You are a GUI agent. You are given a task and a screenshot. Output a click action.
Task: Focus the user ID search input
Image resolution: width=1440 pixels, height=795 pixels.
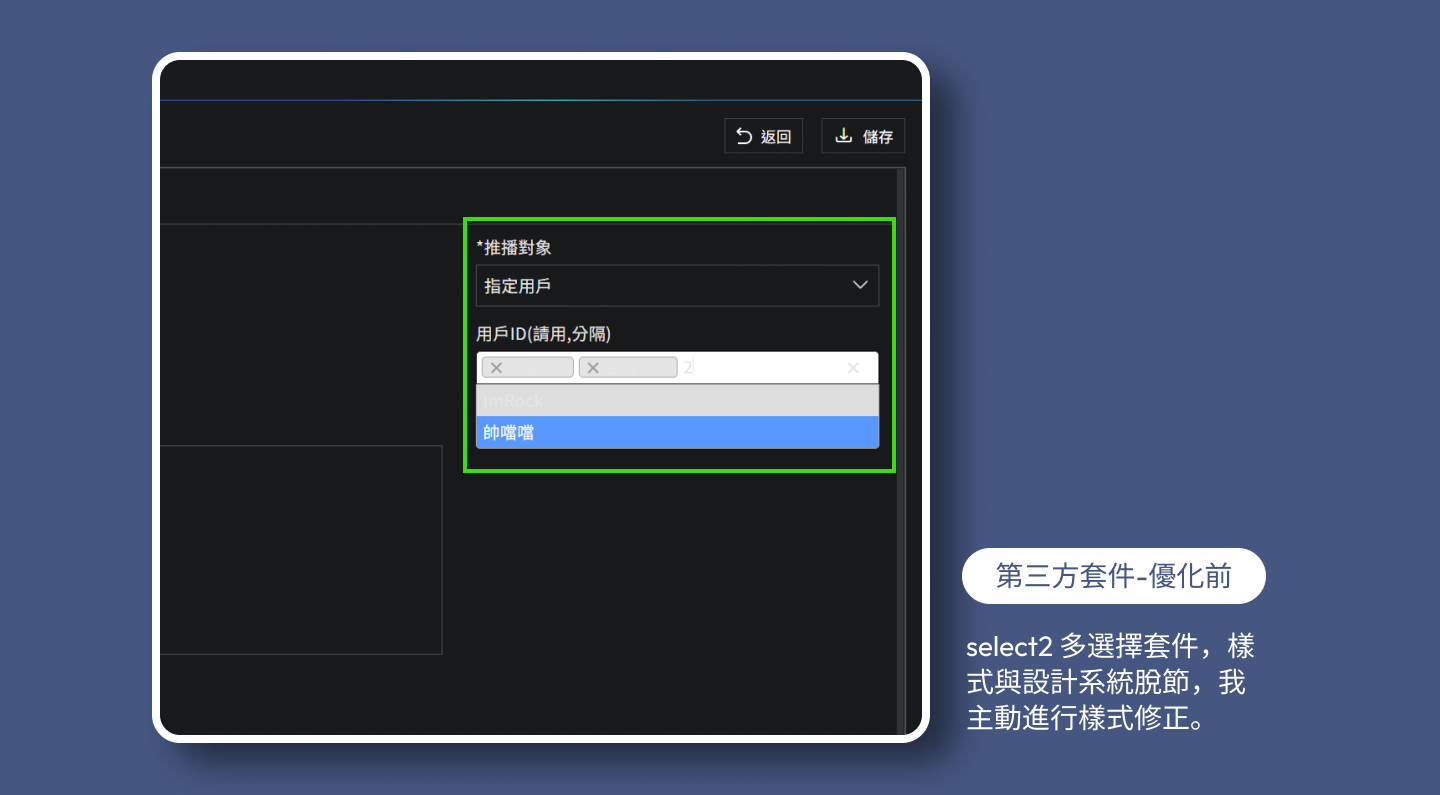coord(760,368)
